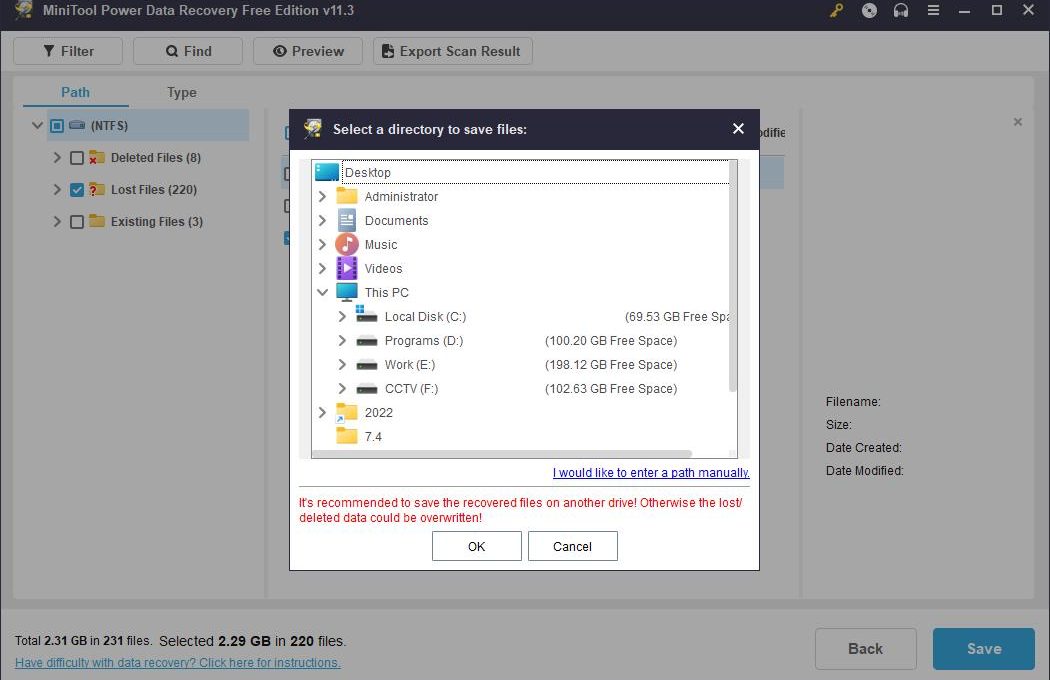Click the Administrator folder icon
This screenshot has width=1050, height=680.
(x=347, y=196)
